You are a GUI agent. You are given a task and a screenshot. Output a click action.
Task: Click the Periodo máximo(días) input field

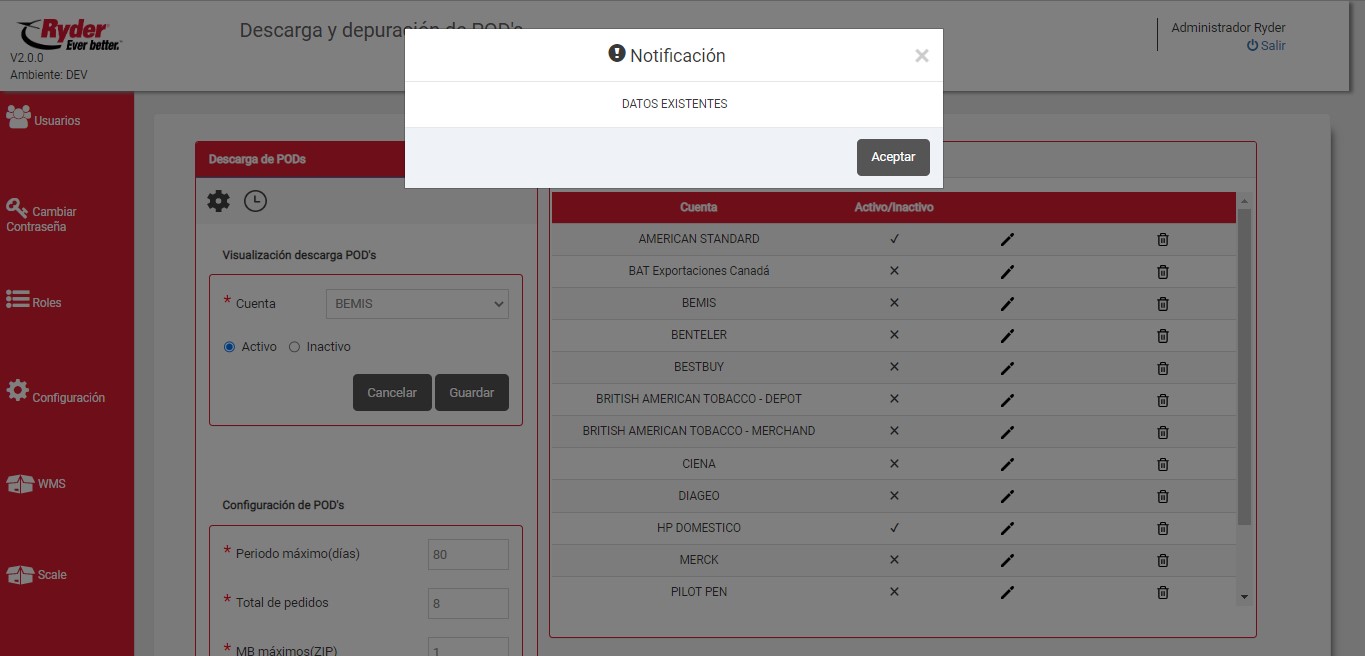[x=468, y=554]
